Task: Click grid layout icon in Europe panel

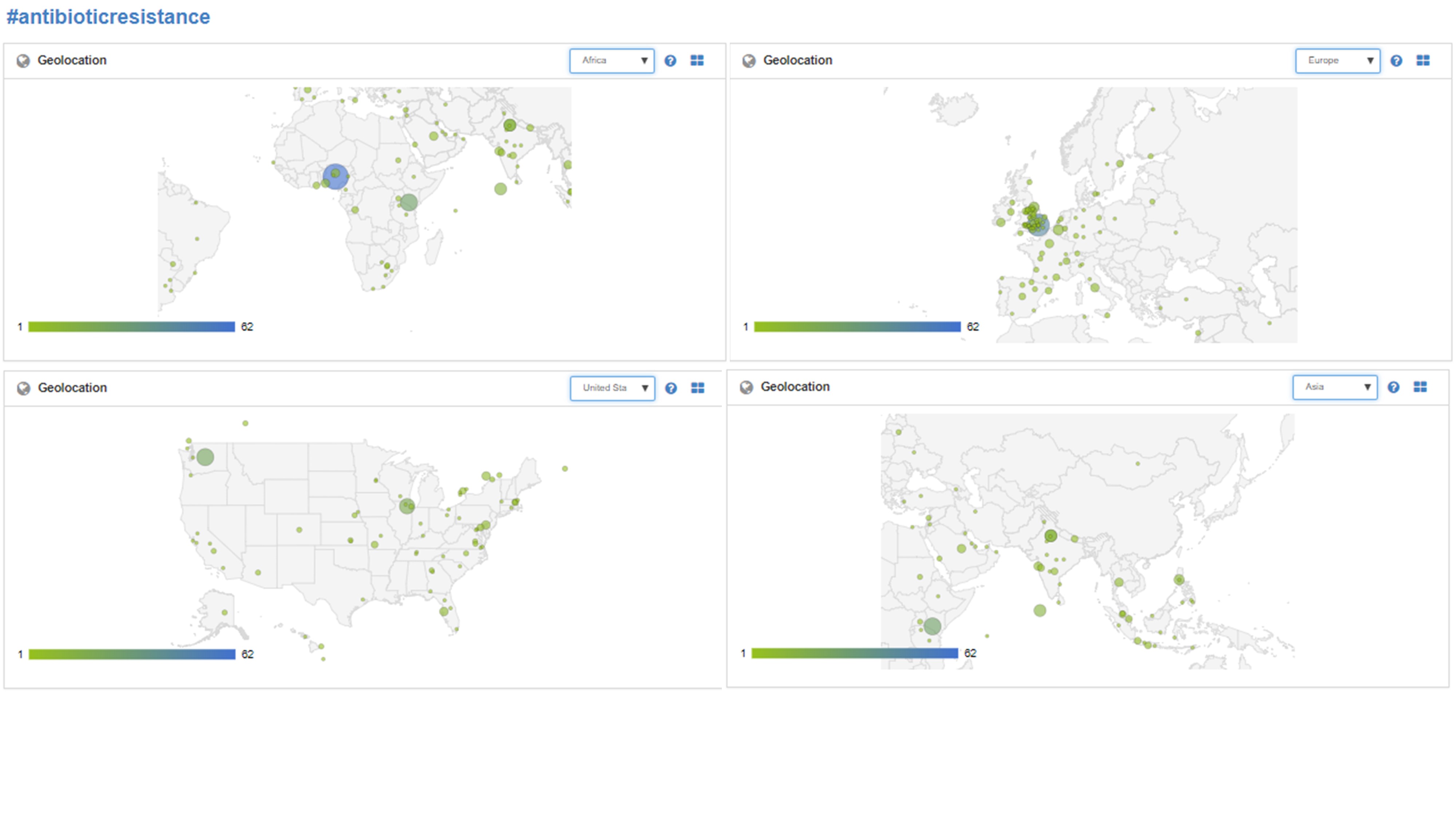Action: tap(1423, 60)
